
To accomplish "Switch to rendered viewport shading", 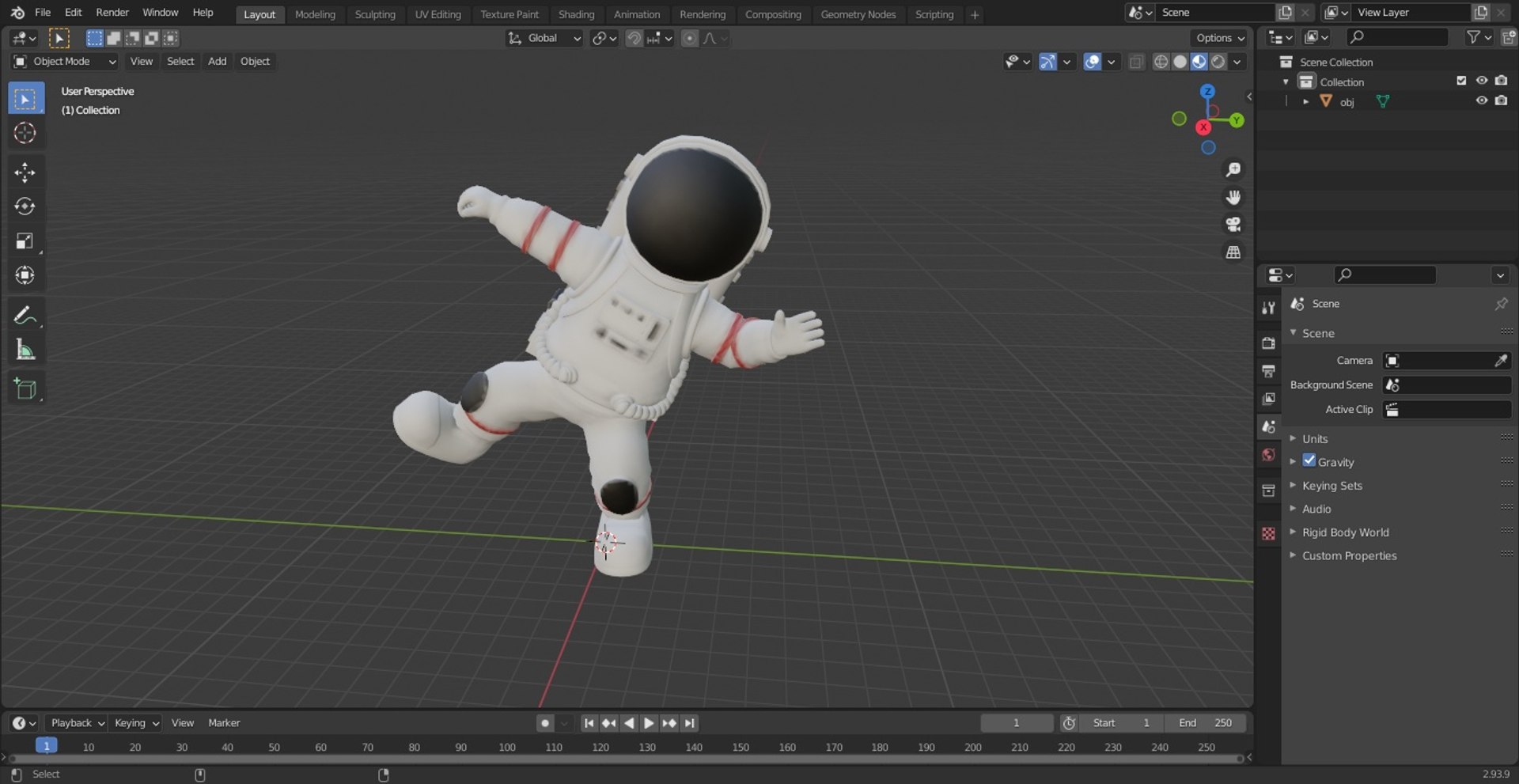I will (1218, 62).
